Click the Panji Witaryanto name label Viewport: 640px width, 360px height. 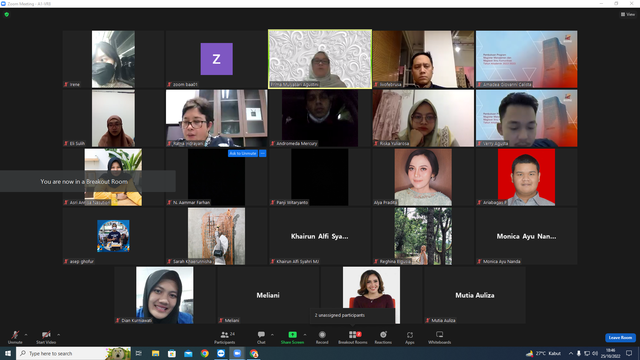[x=292, y=202]
